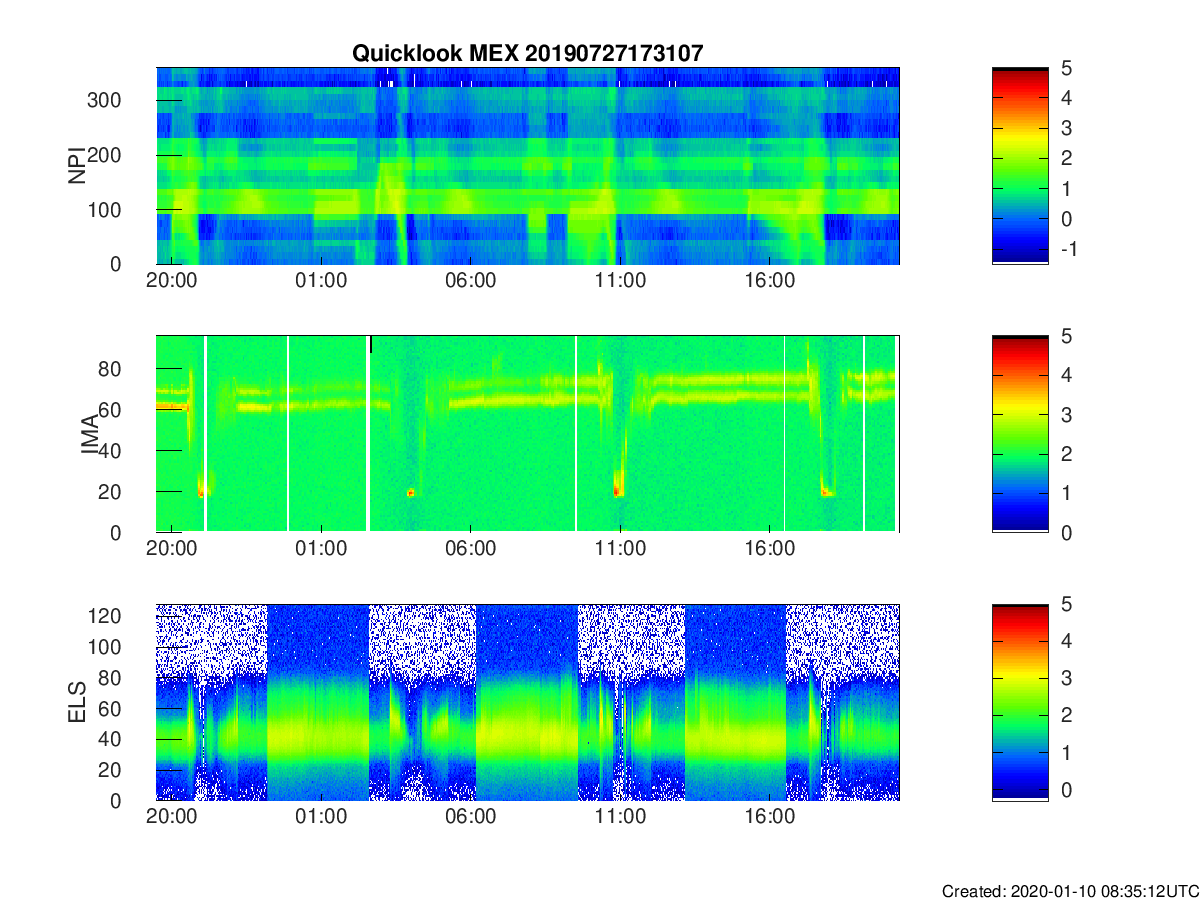1200x900 pixels.
Task: Click the plot title Quicklook MEX 20190727173107
Action: (527, 54)
